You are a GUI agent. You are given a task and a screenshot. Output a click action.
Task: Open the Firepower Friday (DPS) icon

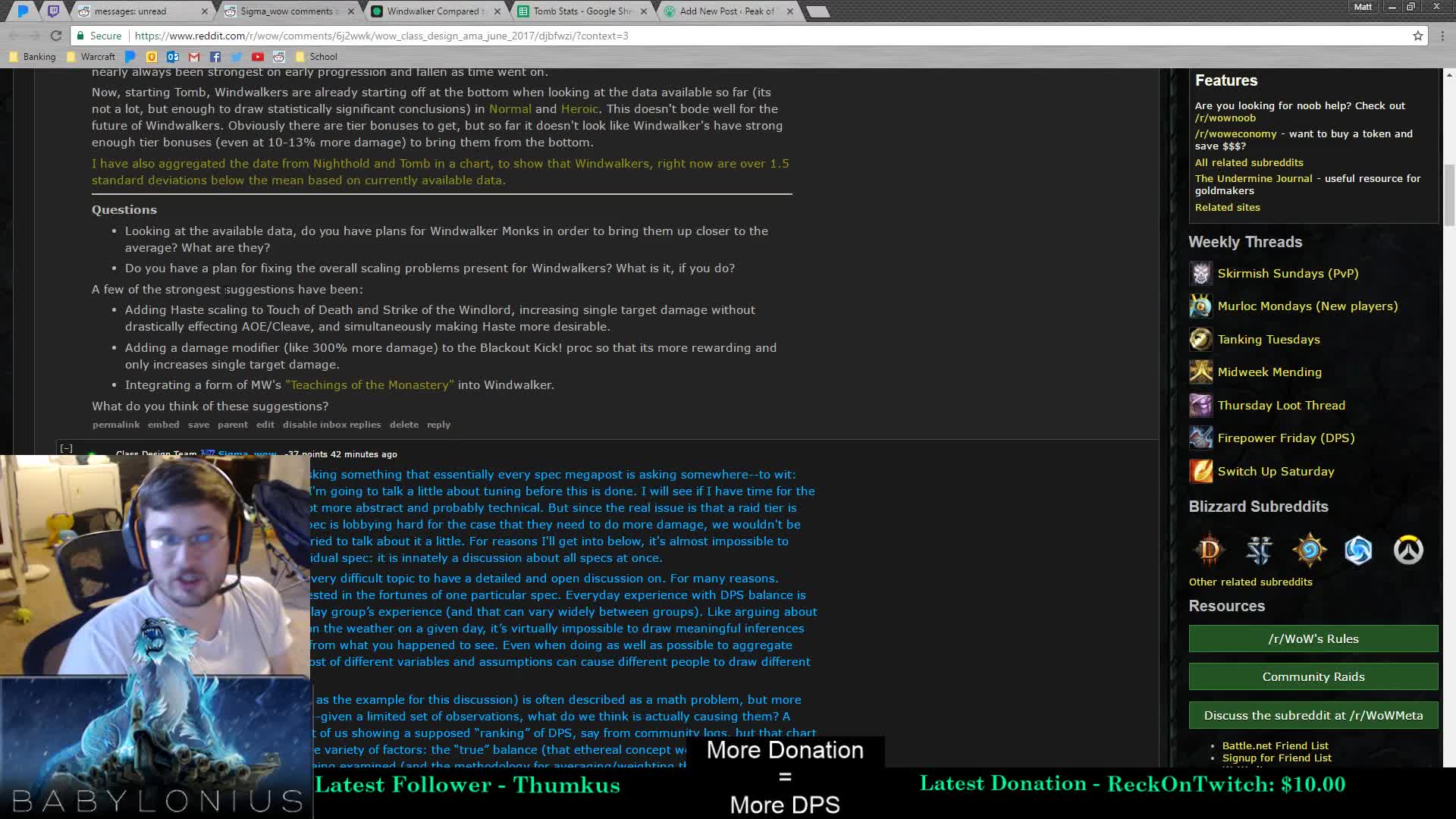pyautogui.click(x=1200, y=438)
